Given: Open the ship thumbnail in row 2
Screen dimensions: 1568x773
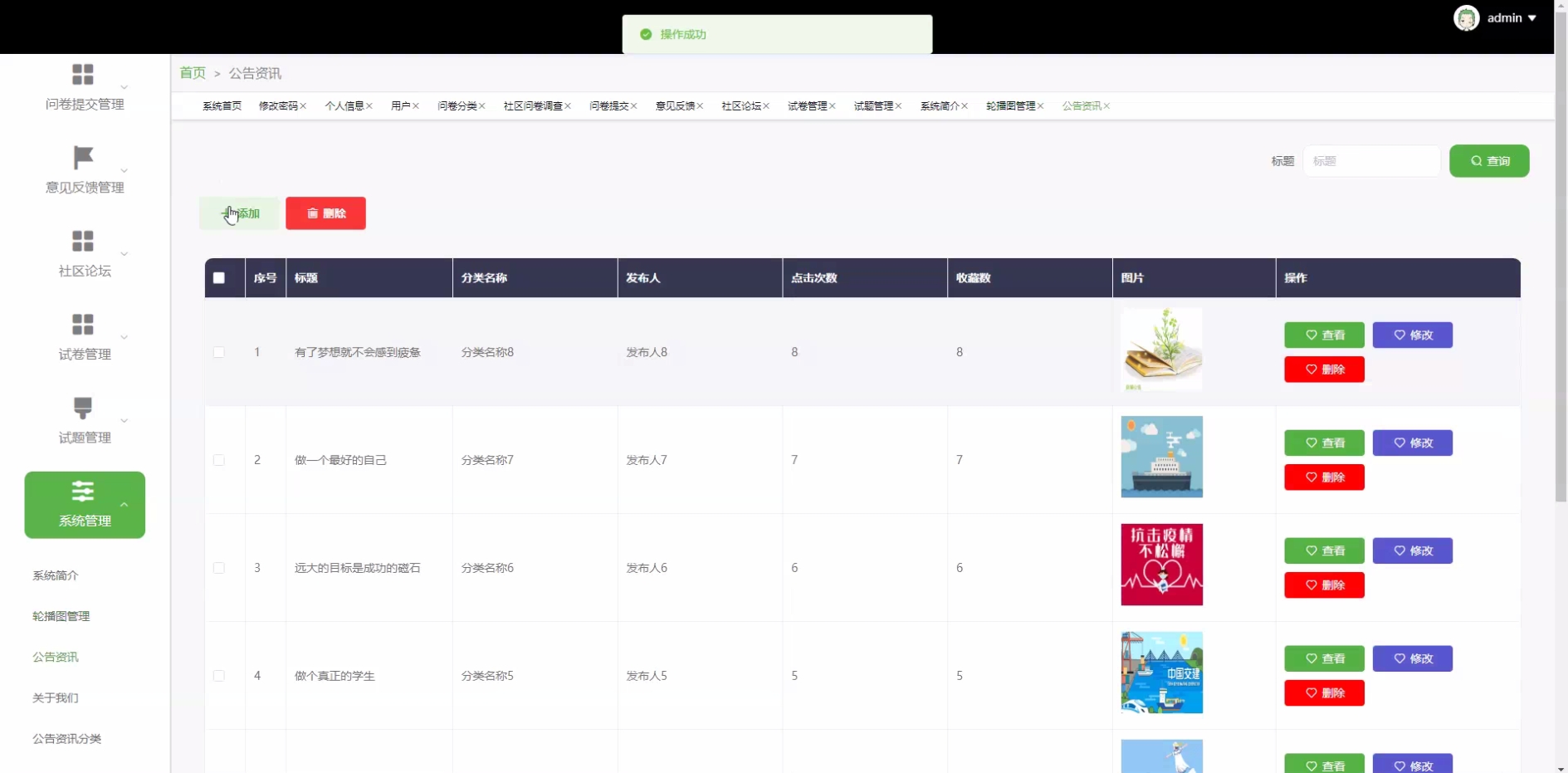Looking at the screenshot, I should click(1161, 457).
